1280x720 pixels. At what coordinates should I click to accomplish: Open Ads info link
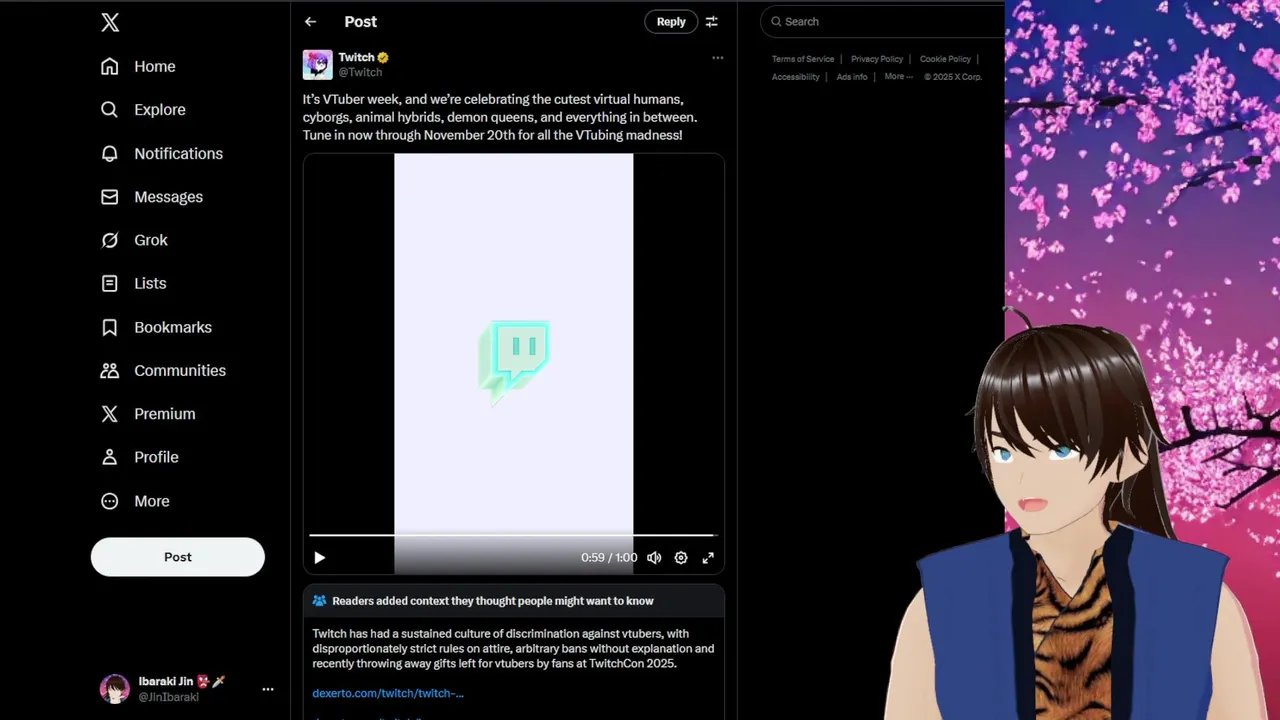coord(852,77)
